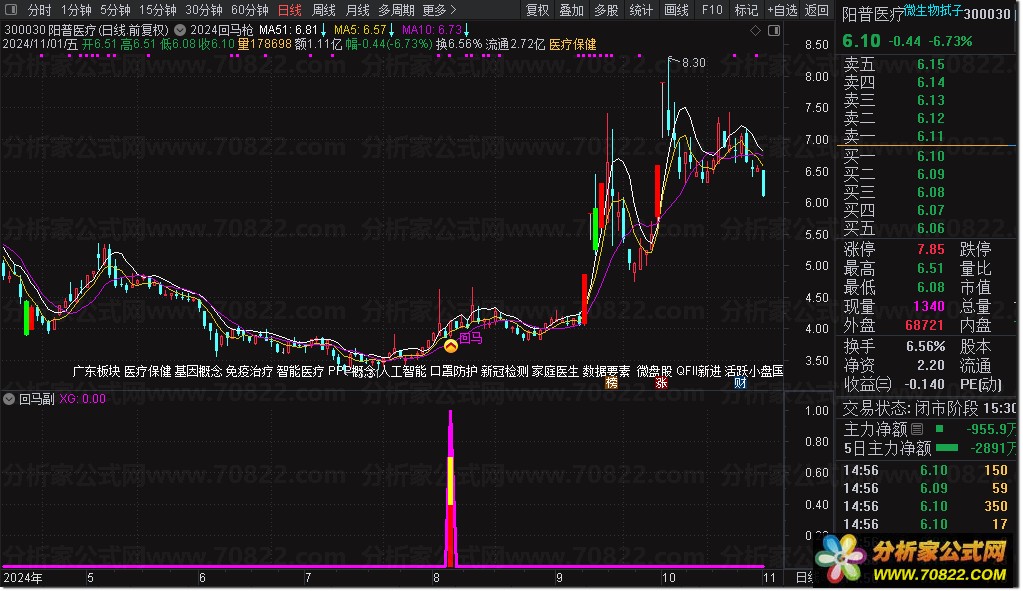Viewport: 1023px width, 591px height.
Task: Click the 8.30 high price label on chart
Action: [x=694, y=63]
